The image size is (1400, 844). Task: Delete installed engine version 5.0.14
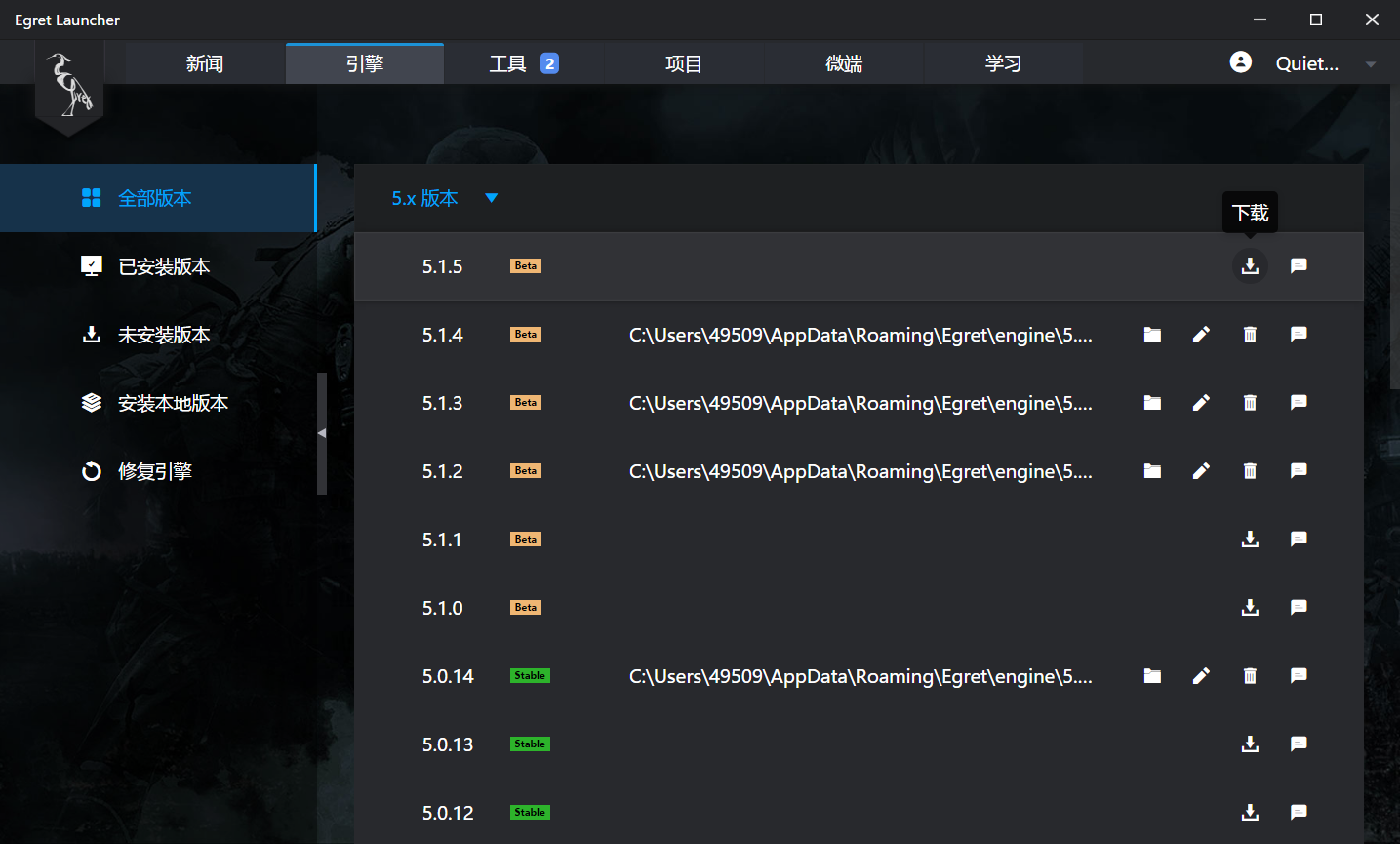(1250, 676)
